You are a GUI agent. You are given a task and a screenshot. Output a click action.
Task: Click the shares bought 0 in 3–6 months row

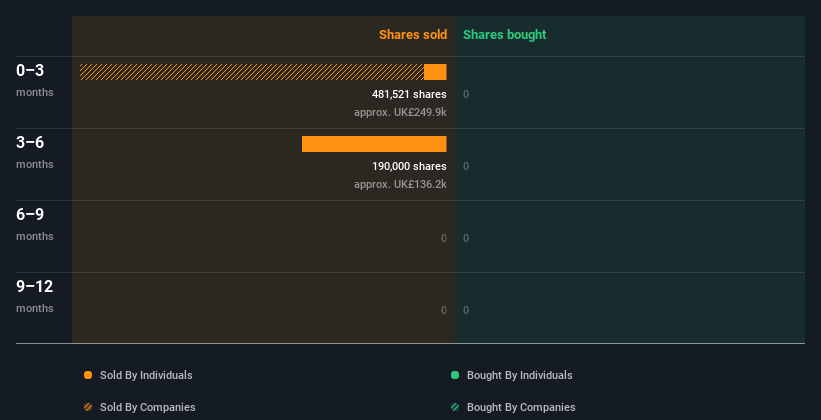tap(466, 166)
